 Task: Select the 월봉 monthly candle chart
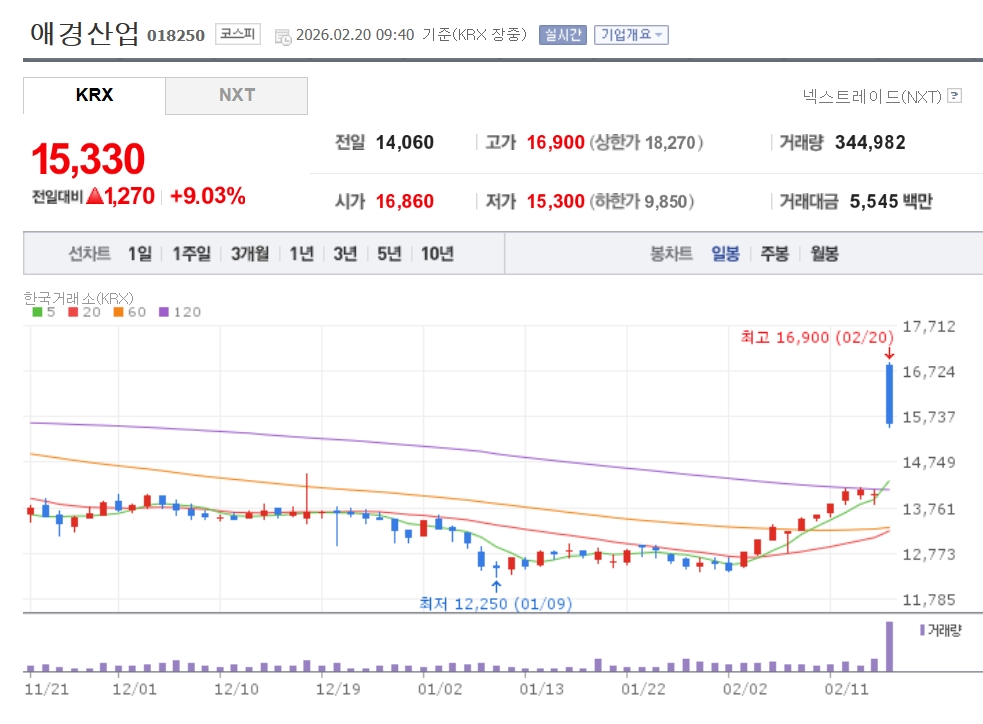[x=824, y=253]
